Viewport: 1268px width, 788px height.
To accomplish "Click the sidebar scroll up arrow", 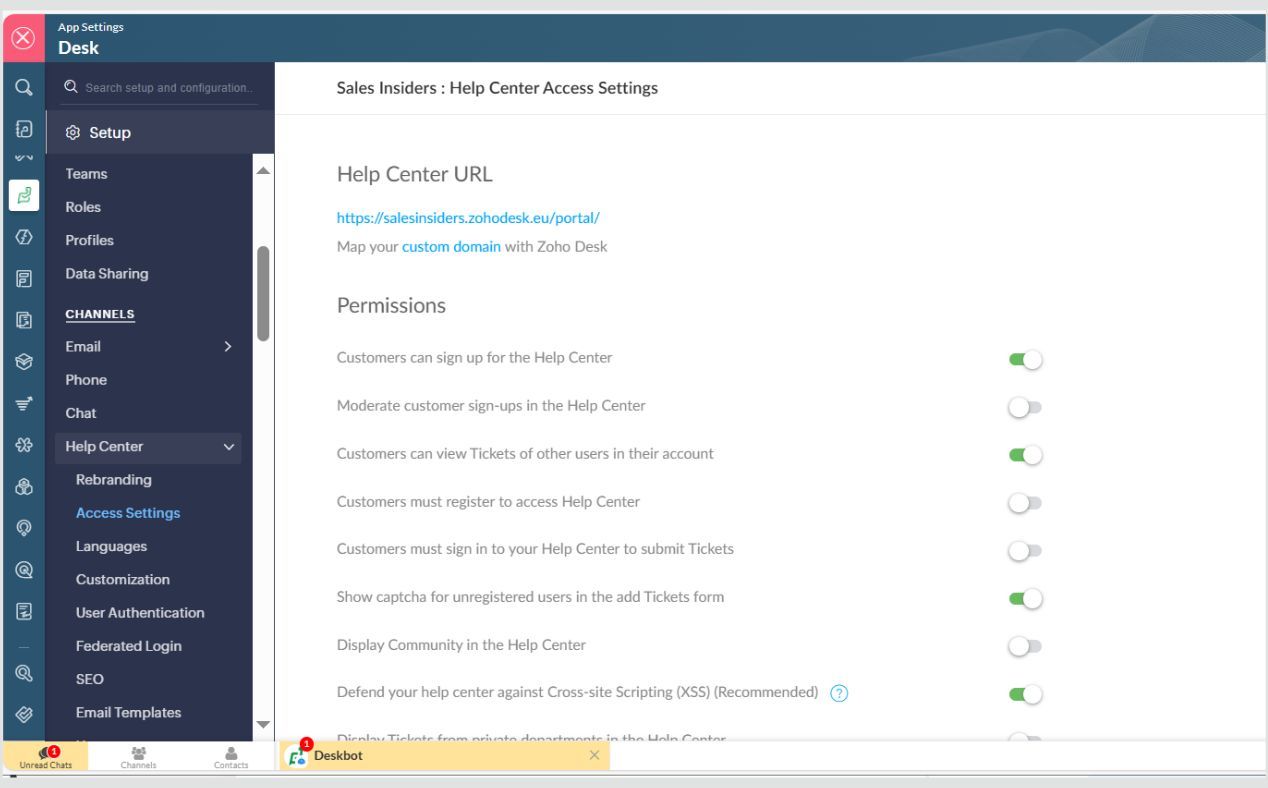I will tap(264, 172).
